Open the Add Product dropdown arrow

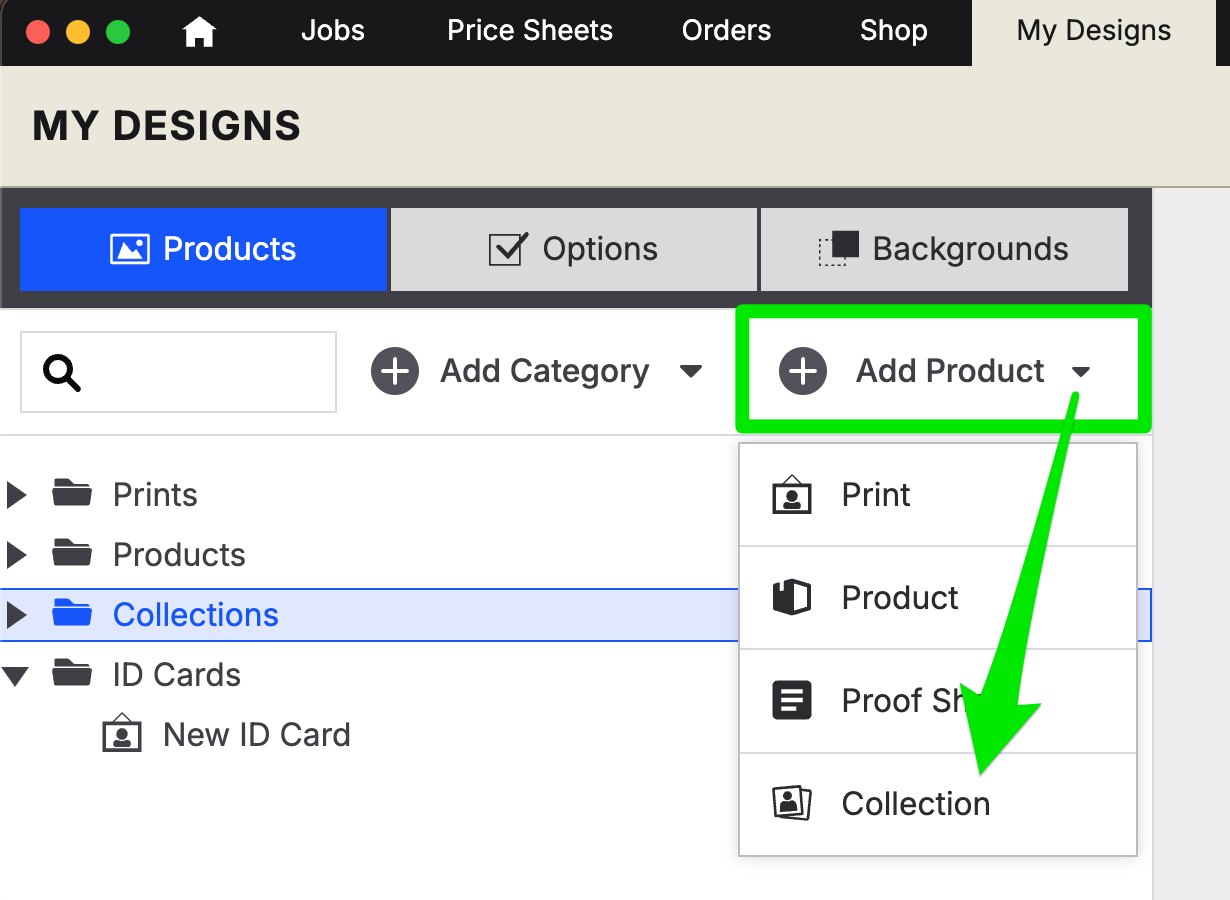[x=1081, y=373]
